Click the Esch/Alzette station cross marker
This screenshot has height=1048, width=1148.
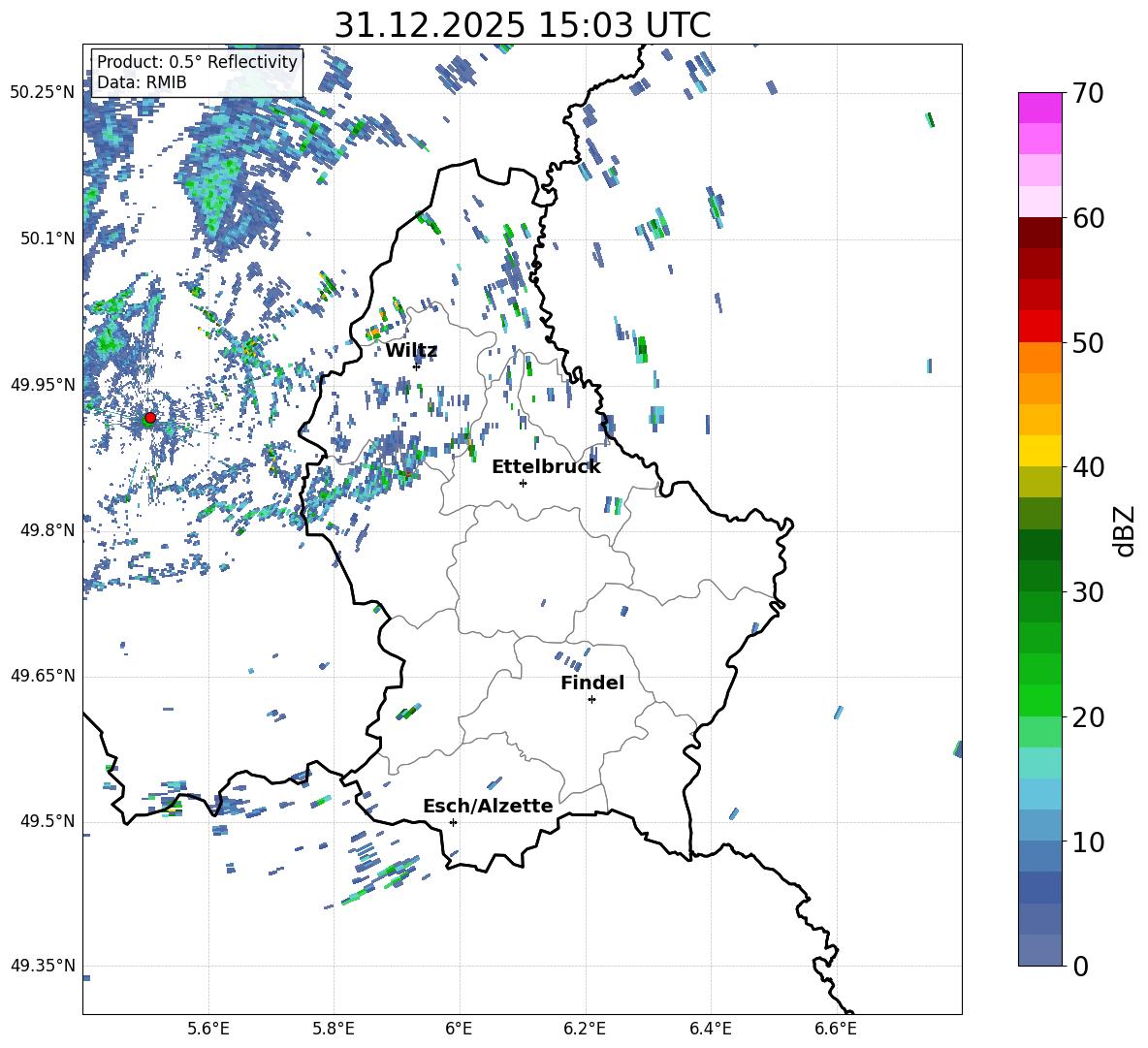tap(453, 822)
